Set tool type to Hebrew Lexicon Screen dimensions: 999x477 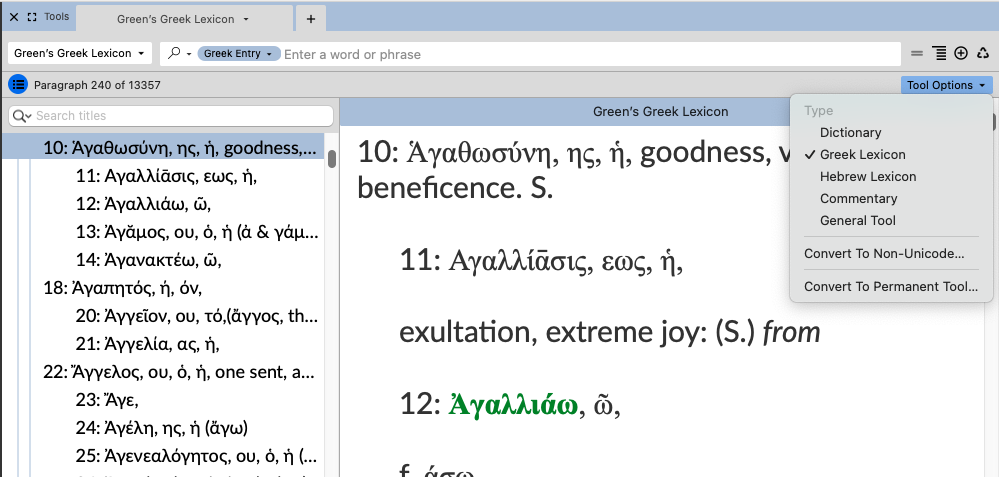[867, 176]
